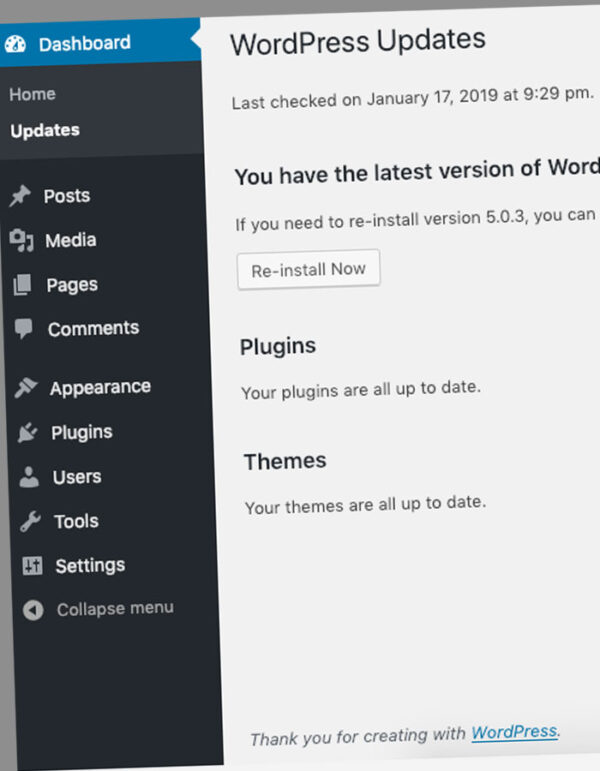Click the Collapse menu text
This screenshot has height=771, width=600.
(x=115, y=608)
